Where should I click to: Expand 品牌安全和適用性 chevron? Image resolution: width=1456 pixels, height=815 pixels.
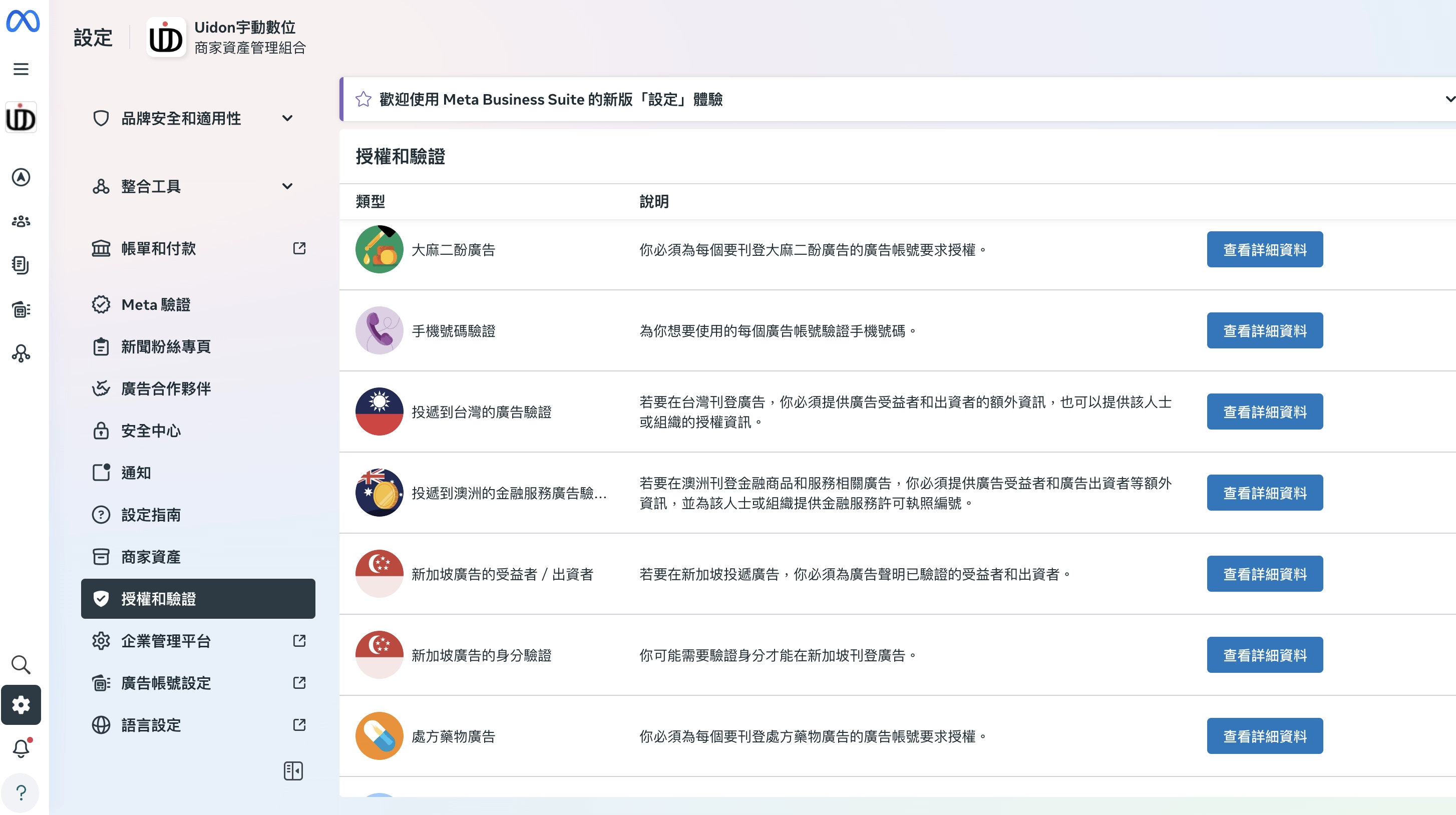coord(287,118)
